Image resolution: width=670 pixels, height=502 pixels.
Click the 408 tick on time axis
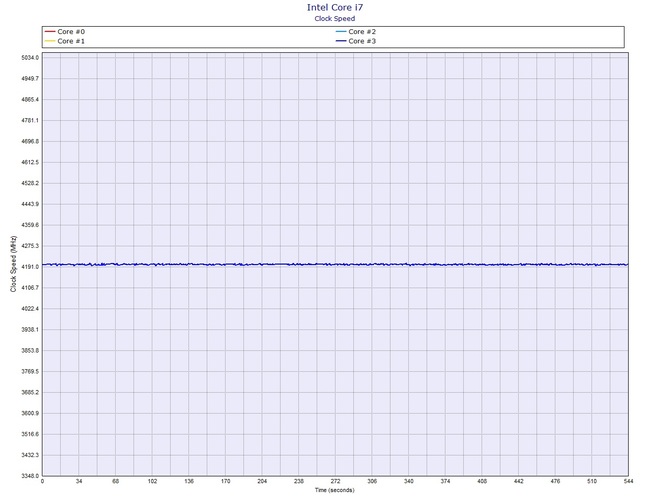(482, 481)
